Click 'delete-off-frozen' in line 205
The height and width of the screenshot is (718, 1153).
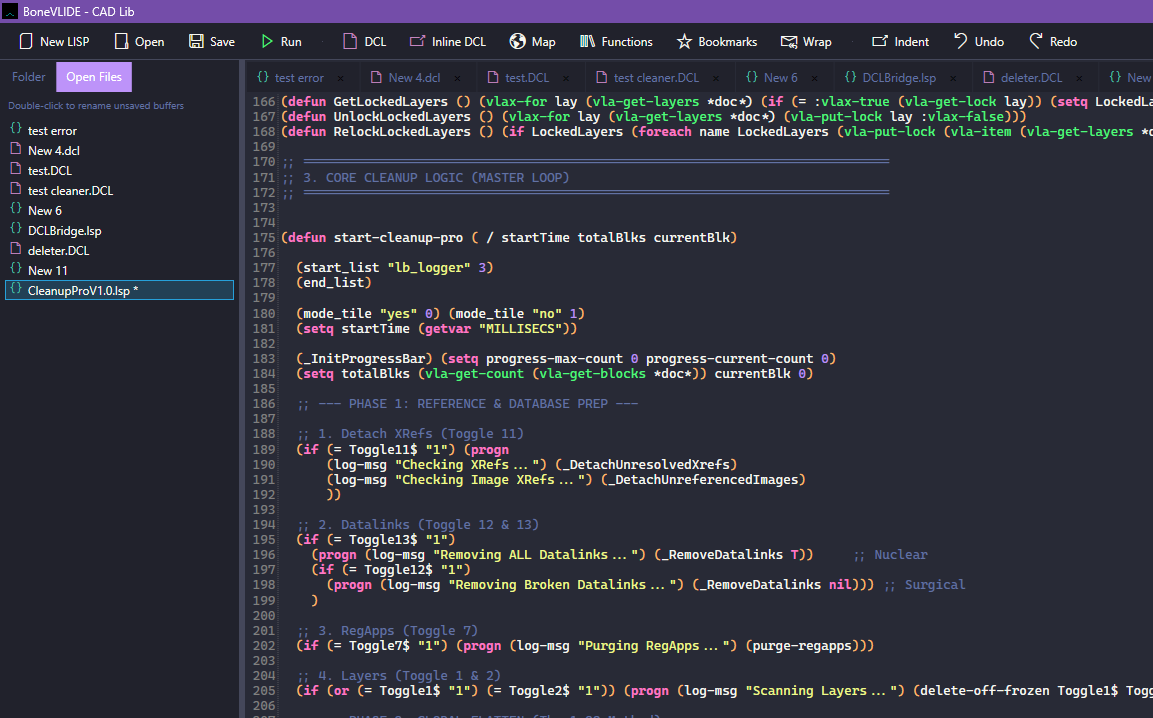point(985,691)
